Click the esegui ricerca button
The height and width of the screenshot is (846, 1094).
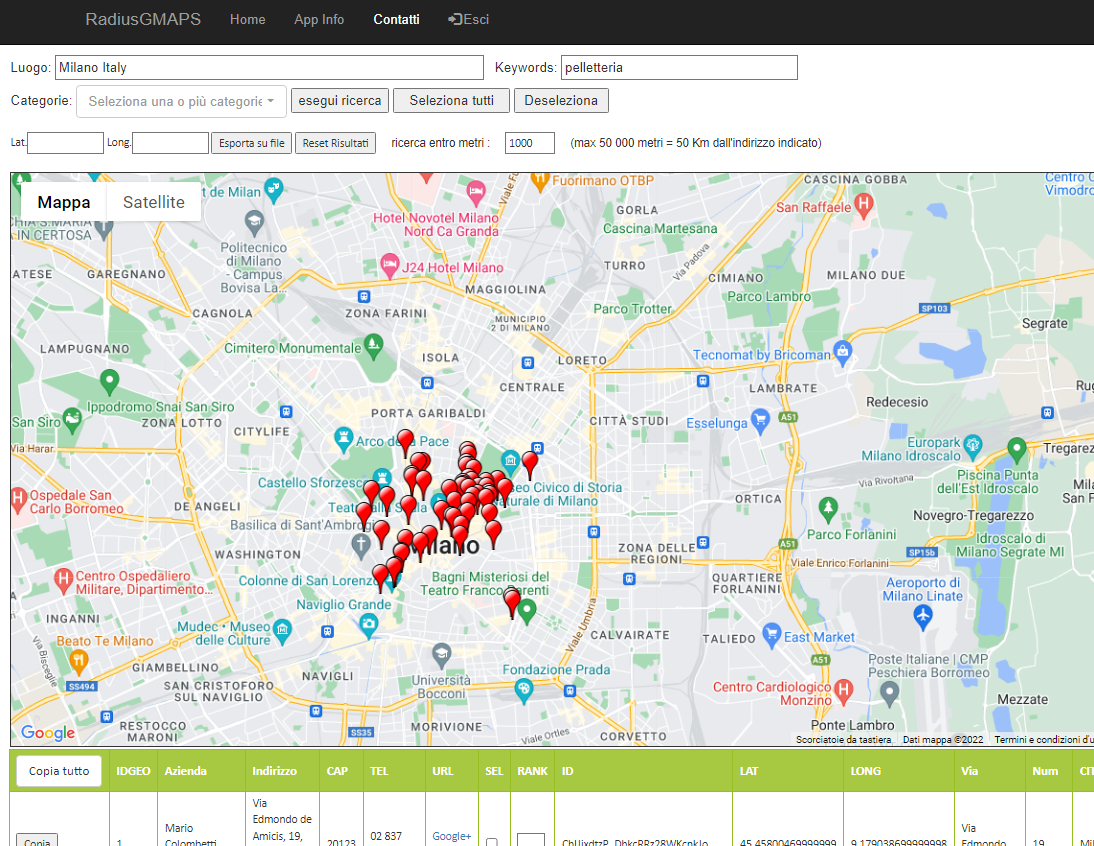point(340,101)
